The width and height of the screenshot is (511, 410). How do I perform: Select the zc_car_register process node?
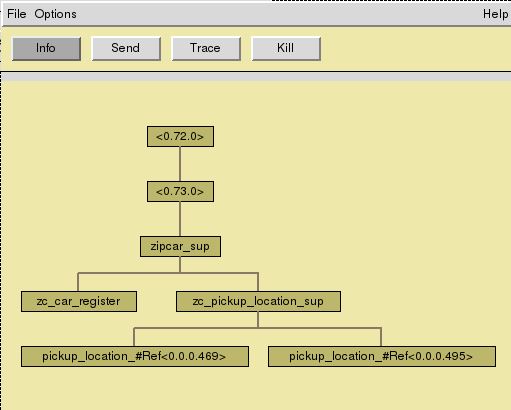click(x=79, y=301)
